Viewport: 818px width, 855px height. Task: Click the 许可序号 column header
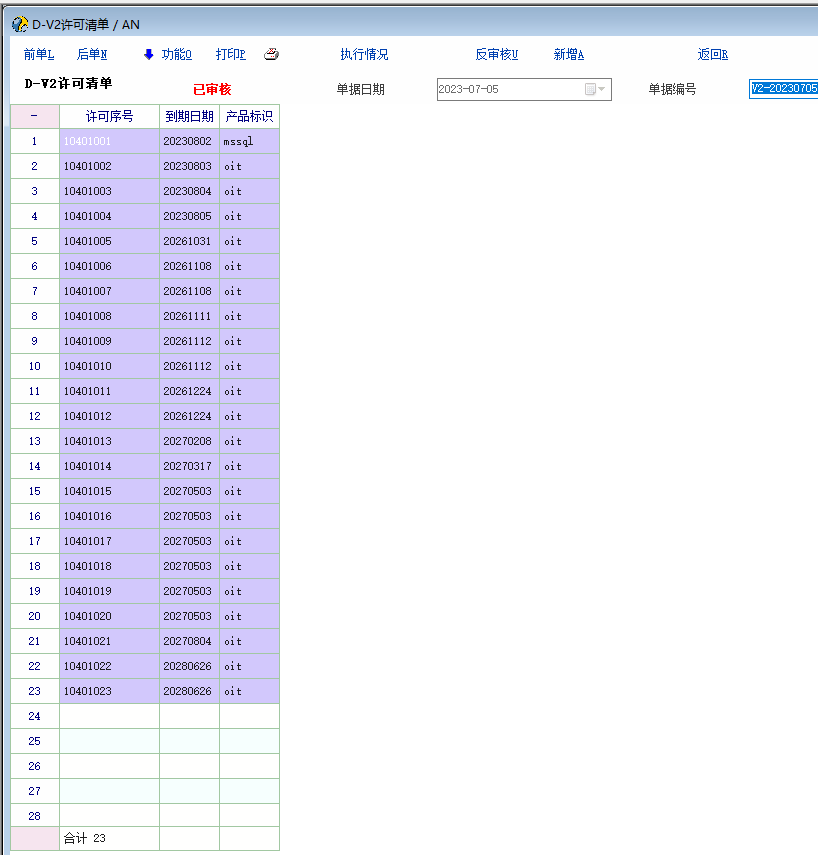(x=109, y=117)
